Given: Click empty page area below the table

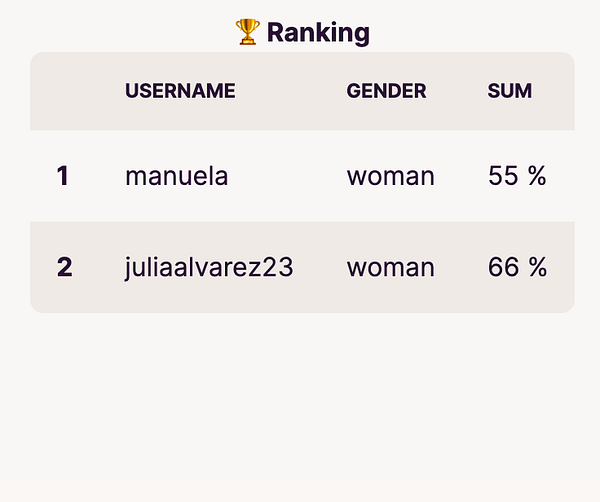Looking at the screenshot, I should [300, 410].
